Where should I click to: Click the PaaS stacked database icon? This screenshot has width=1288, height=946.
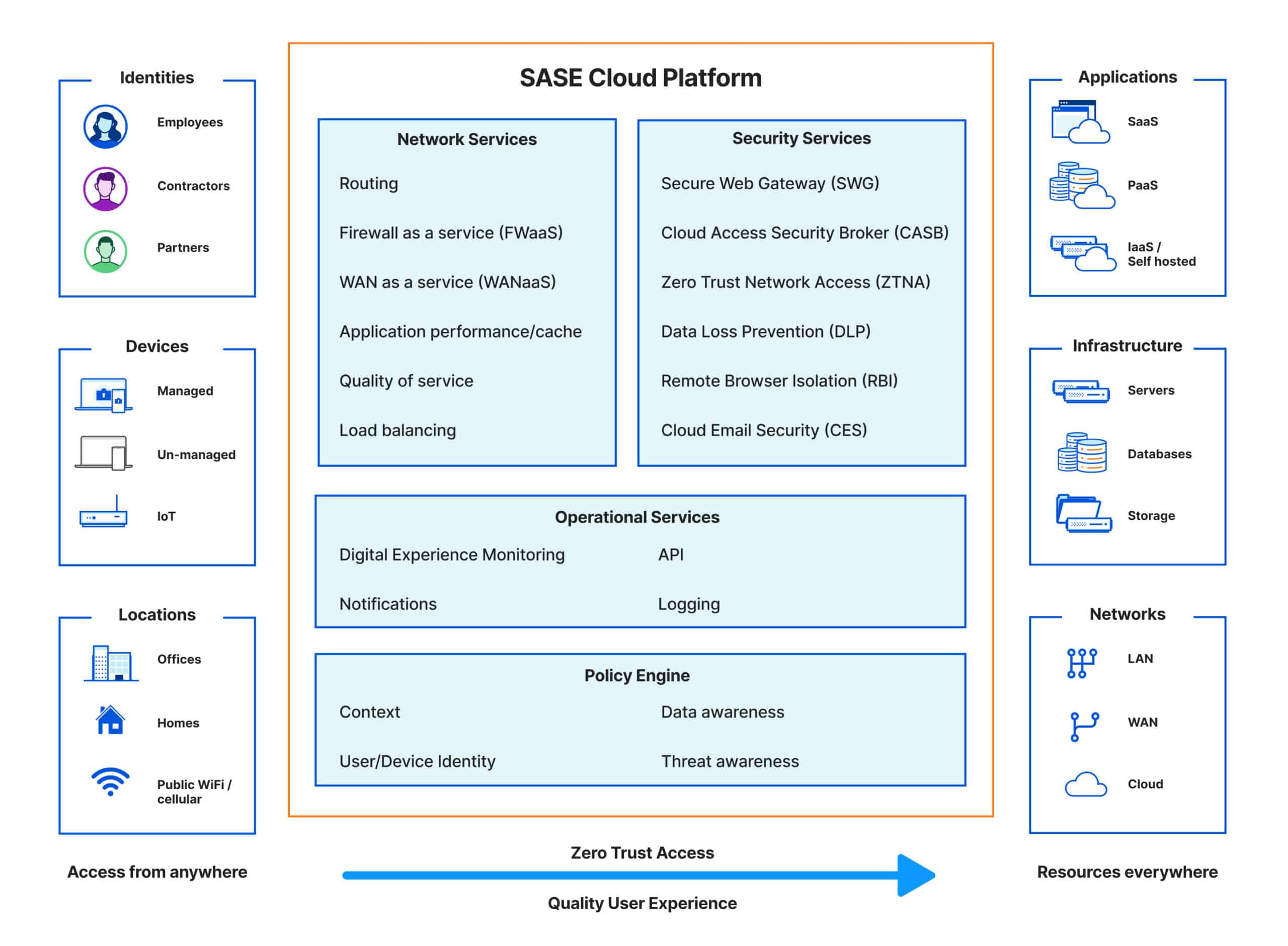coord(1083,185)
